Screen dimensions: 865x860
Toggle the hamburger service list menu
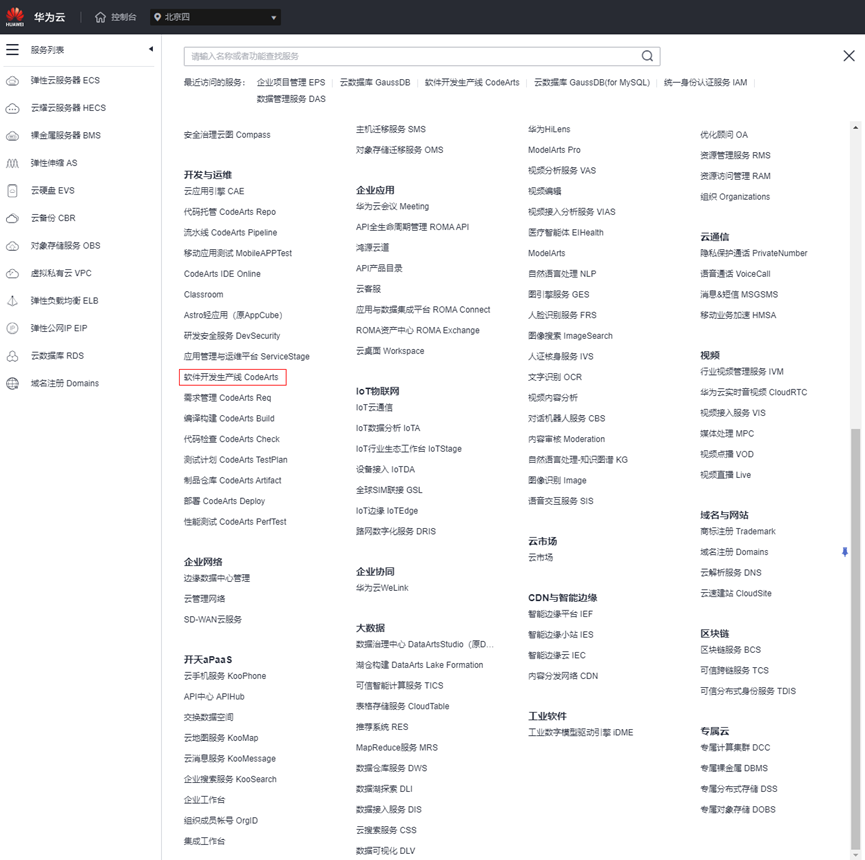tap(12, 50)
